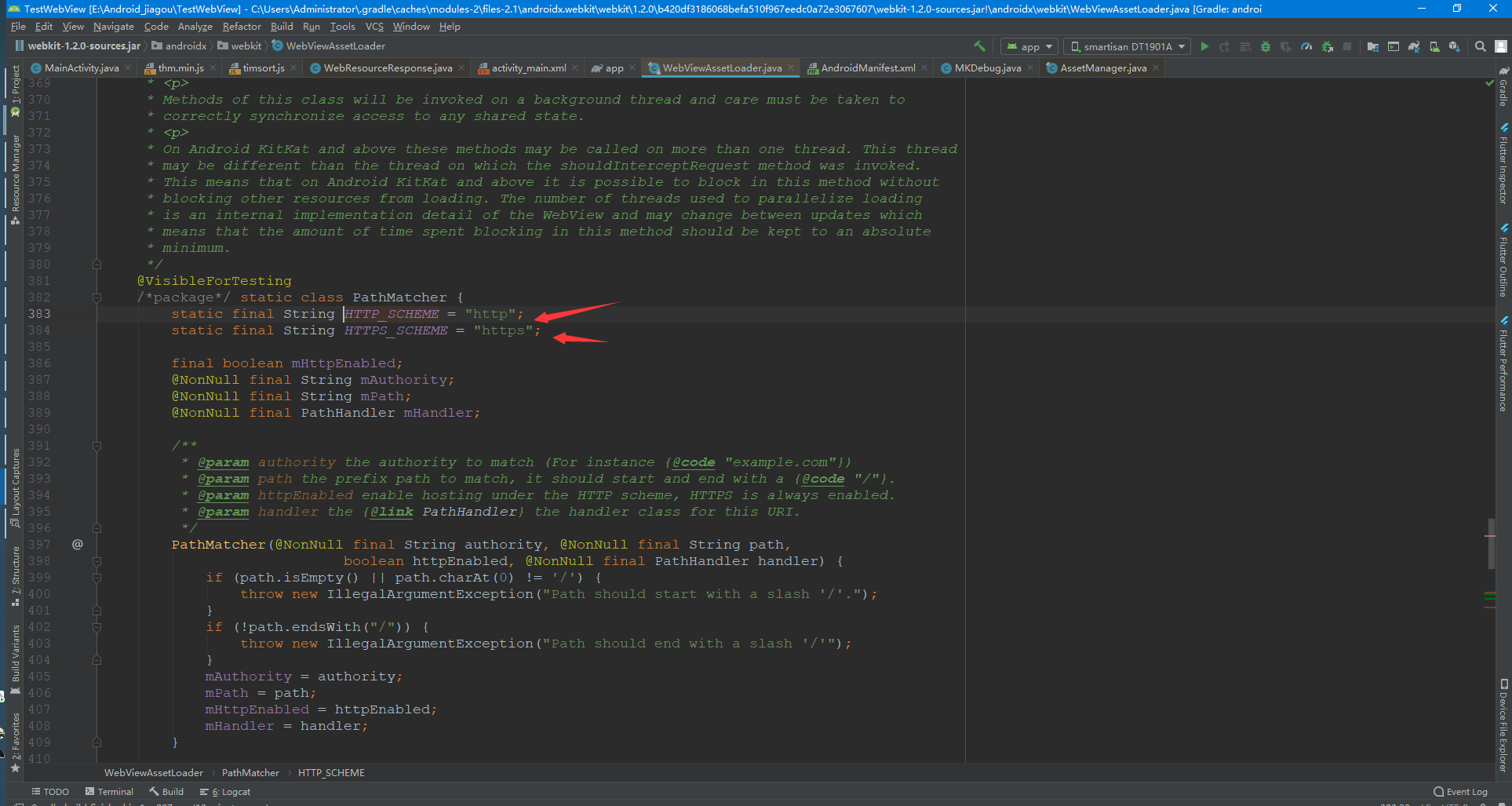Open the Terminal tool window button
The height and width of the screenshot is (806, 1512).
click(109, 792)
